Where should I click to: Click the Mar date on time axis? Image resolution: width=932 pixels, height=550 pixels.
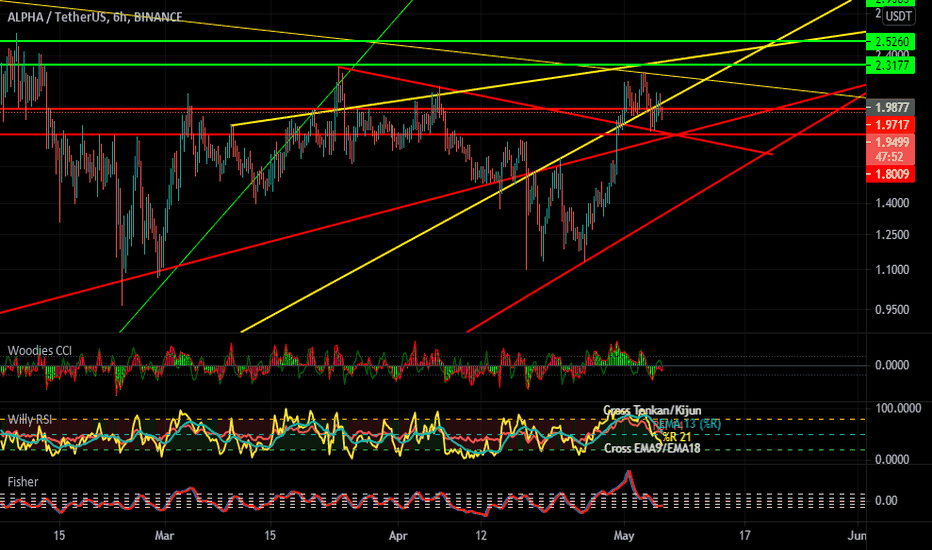(164, 536)
